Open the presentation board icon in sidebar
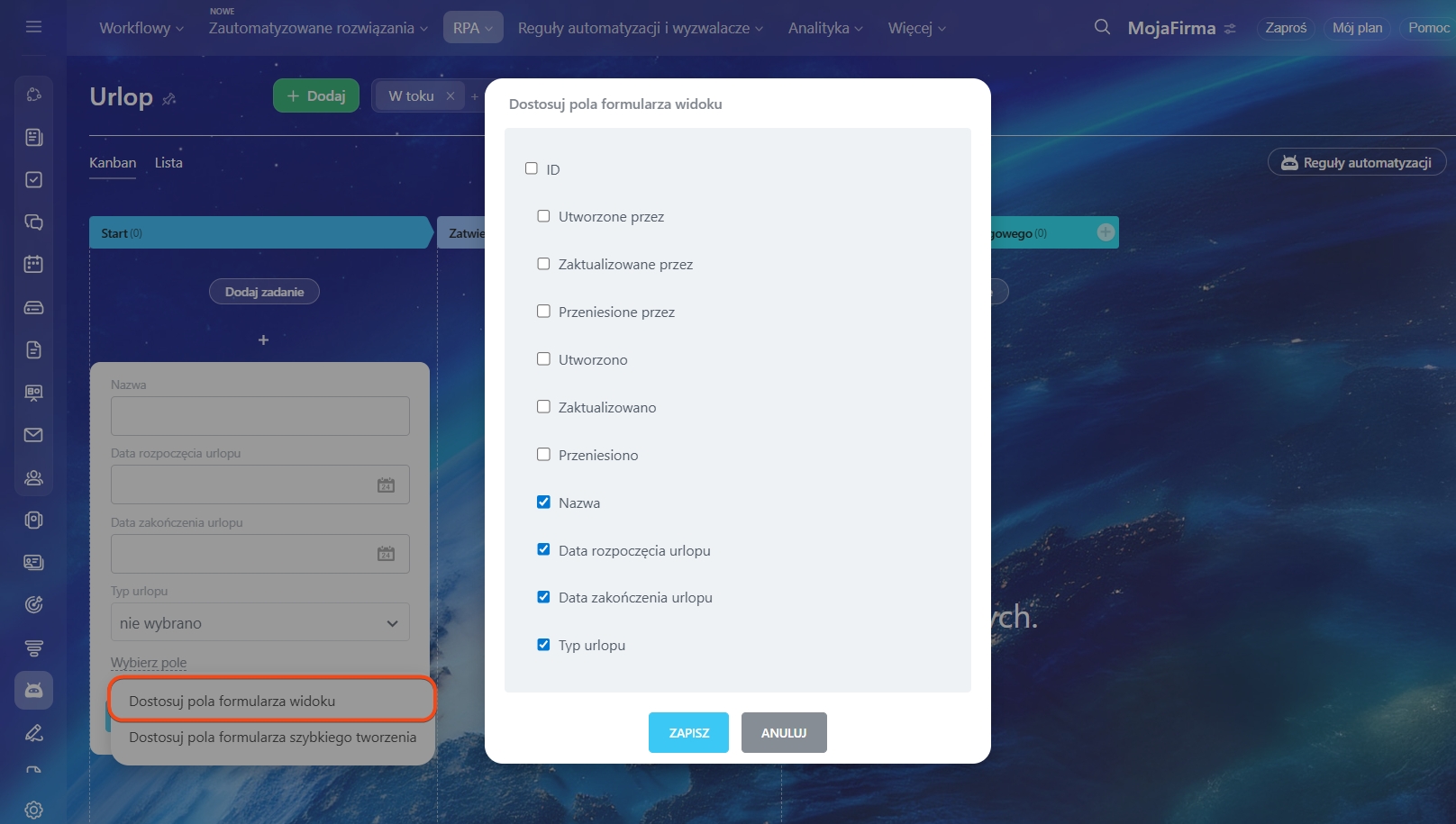 33,392
